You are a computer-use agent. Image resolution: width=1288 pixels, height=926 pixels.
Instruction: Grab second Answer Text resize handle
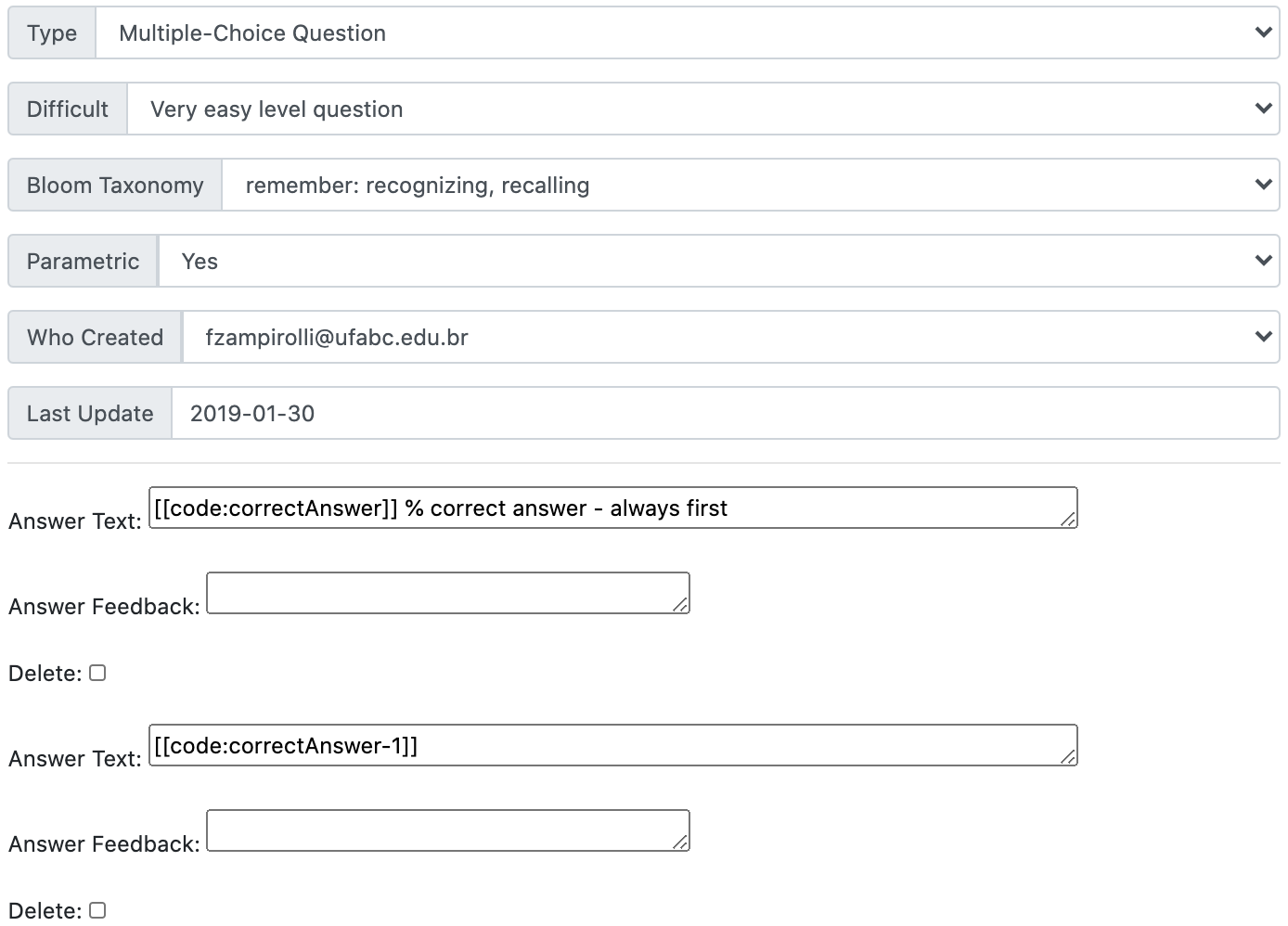click(x=1069, y=758)
